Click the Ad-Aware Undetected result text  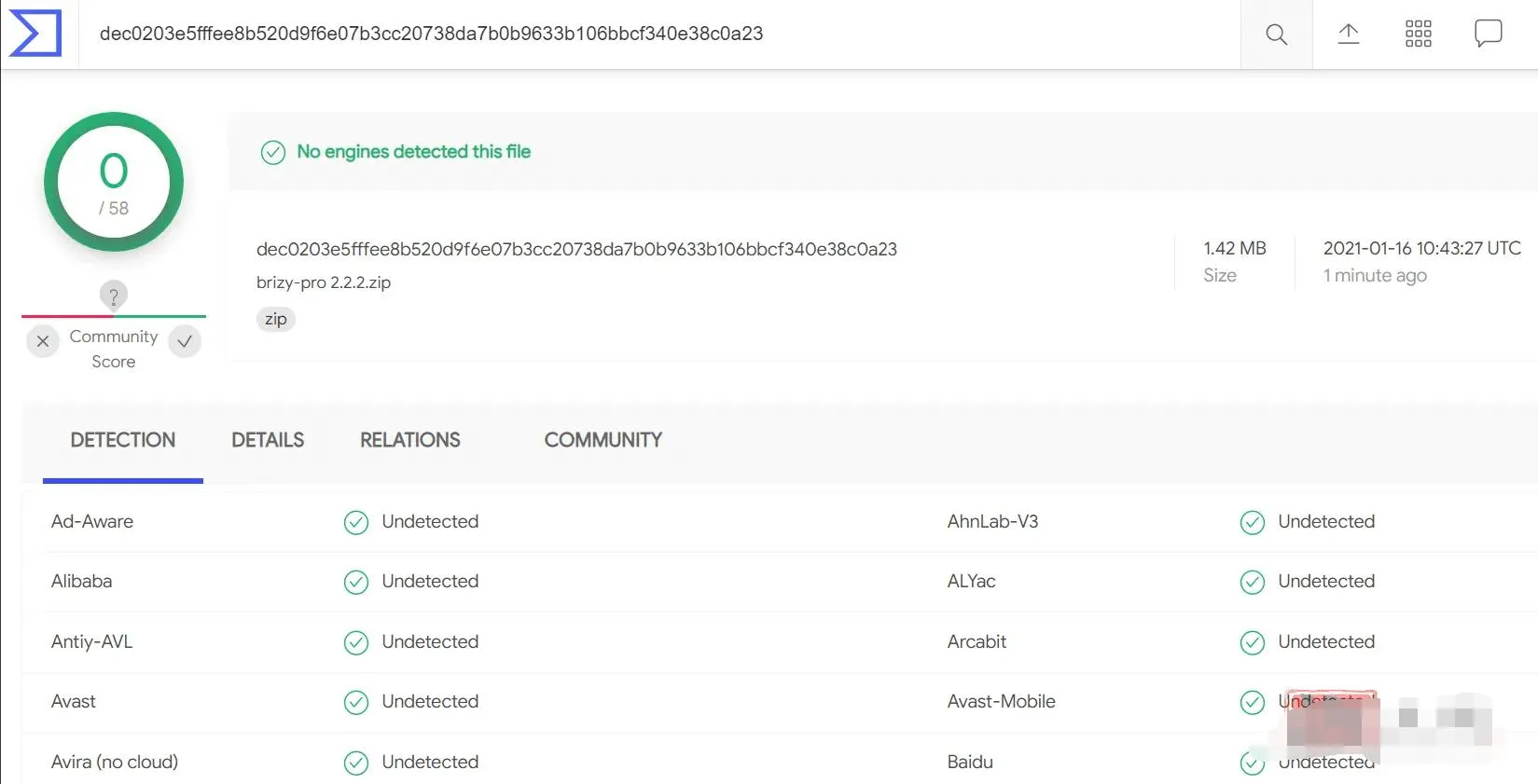pos(430,522)
